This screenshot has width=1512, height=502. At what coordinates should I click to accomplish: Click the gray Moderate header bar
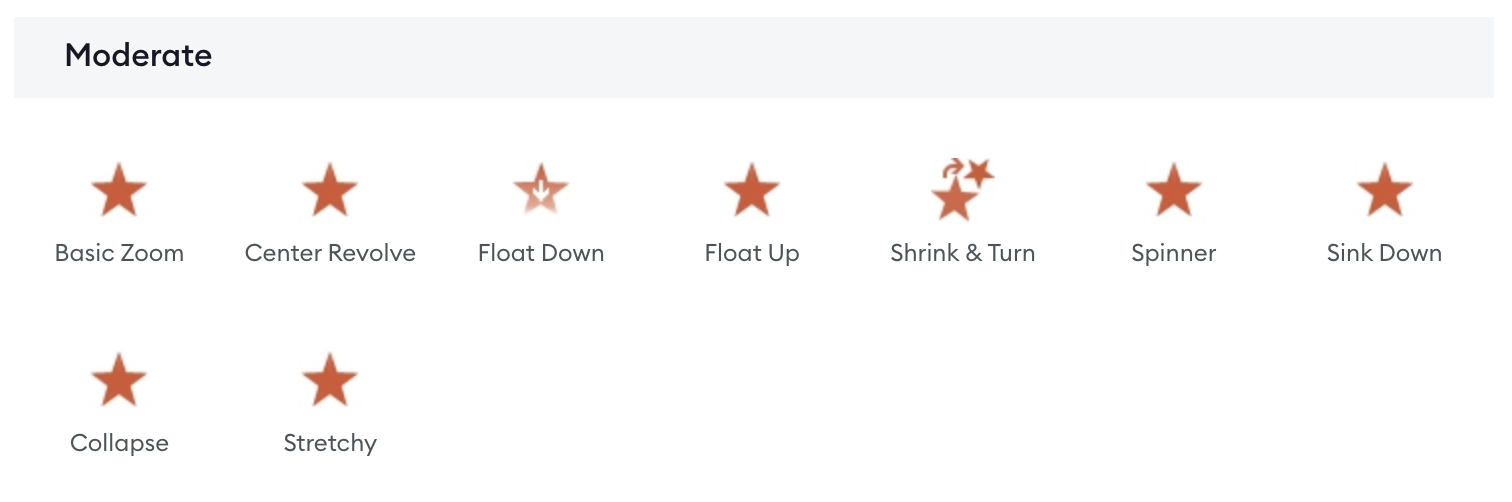pos(754,57)
